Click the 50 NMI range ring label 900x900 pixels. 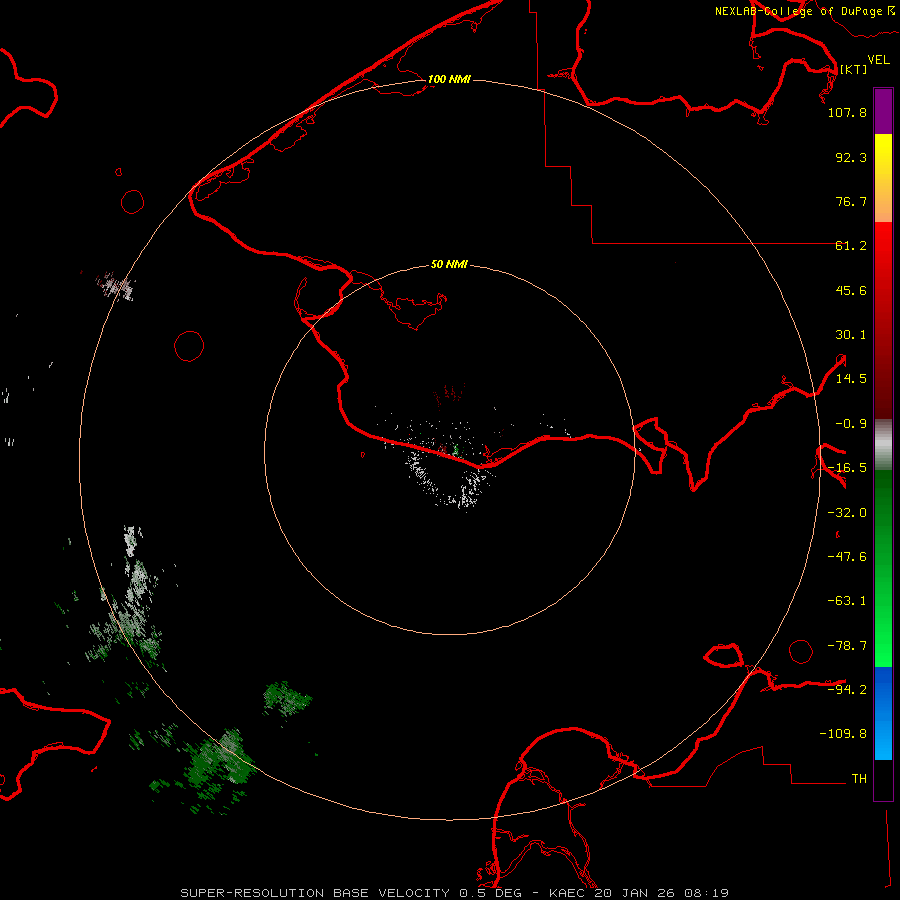point(449,264)
